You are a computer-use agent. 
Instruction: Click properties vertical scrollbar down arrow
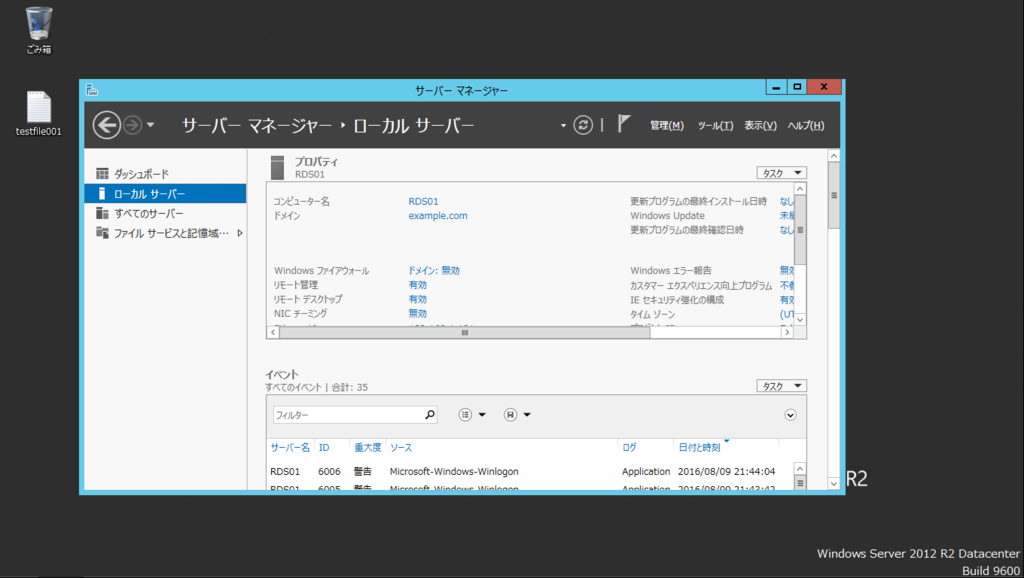click(800, 319)
